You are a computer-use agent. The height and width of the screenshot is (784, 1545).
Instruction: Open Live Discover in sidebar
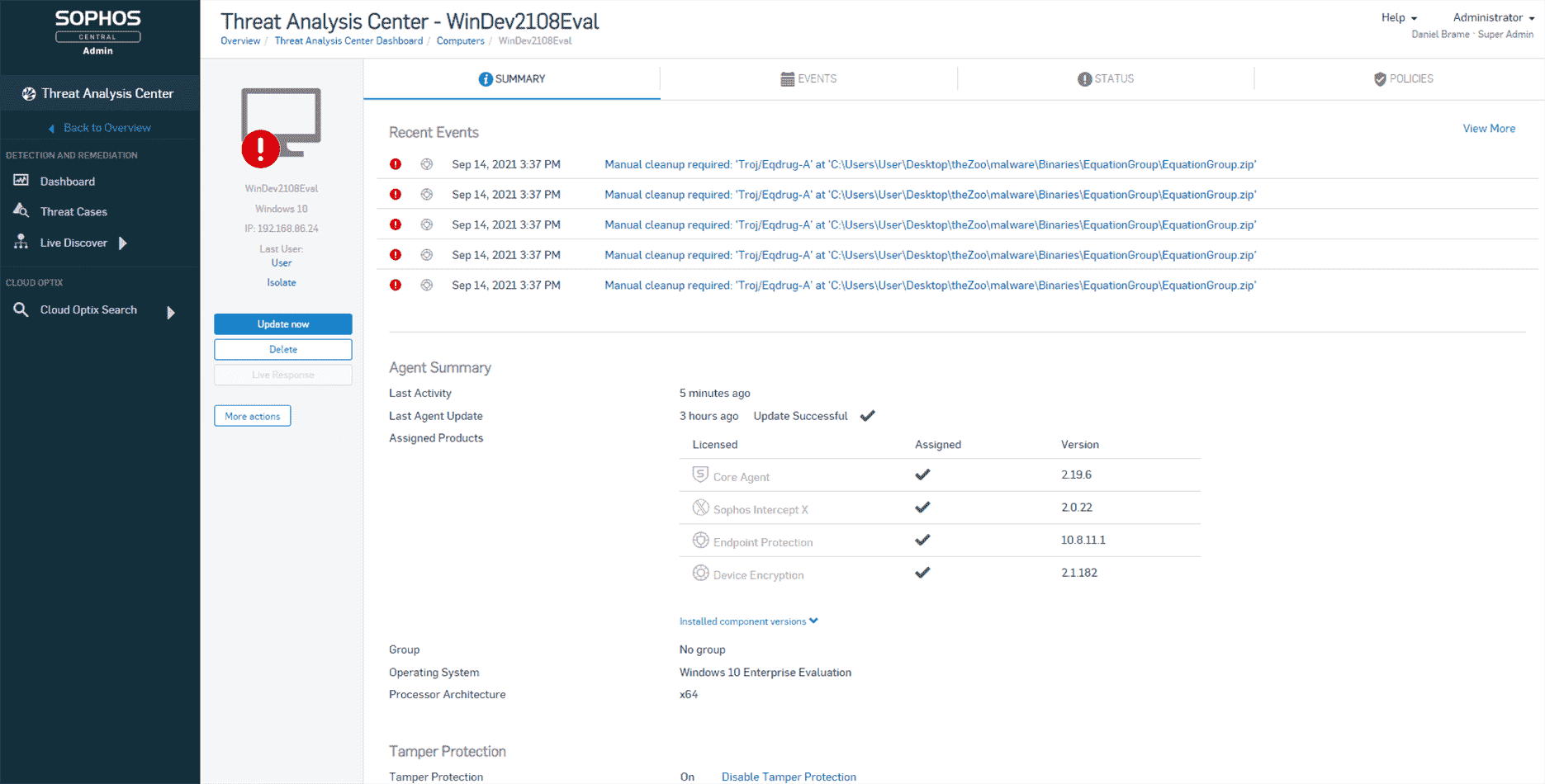pos(73,243)
